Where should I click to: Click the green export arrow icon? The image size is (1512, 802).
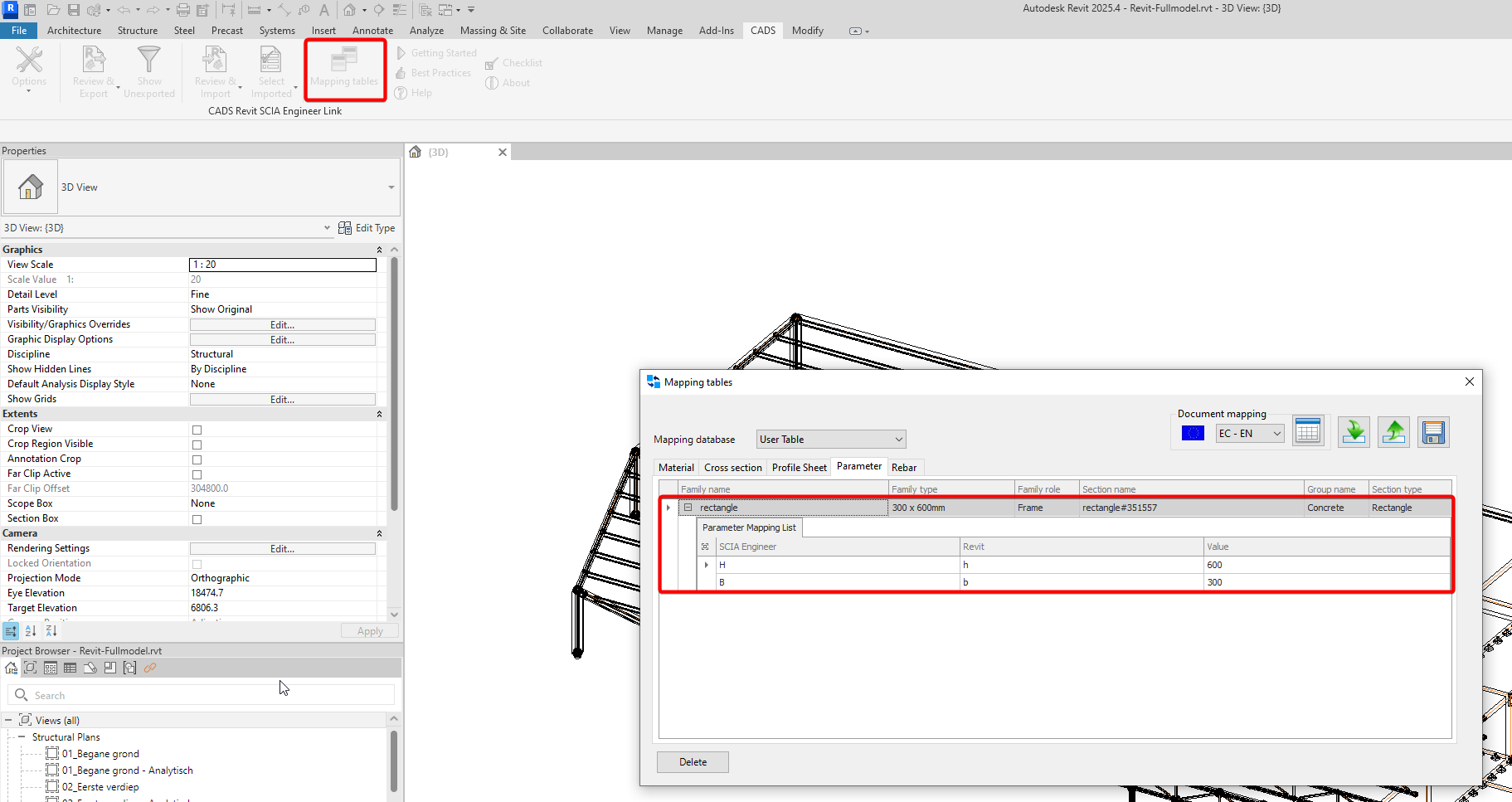(x=1393, y=432)
